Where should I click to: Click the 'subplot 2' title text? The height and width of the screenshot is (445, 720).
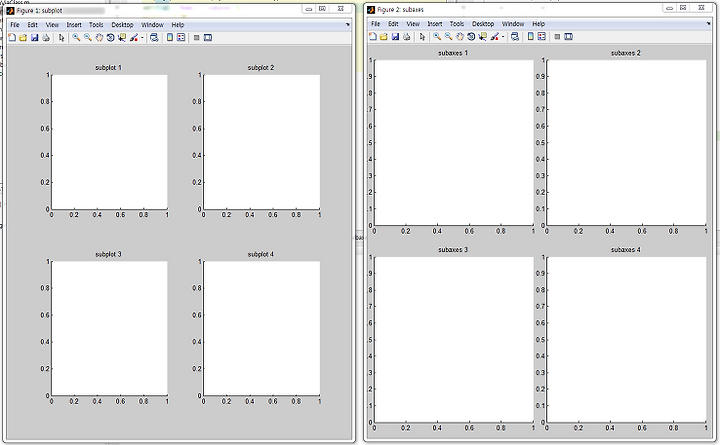click(261, 68)
